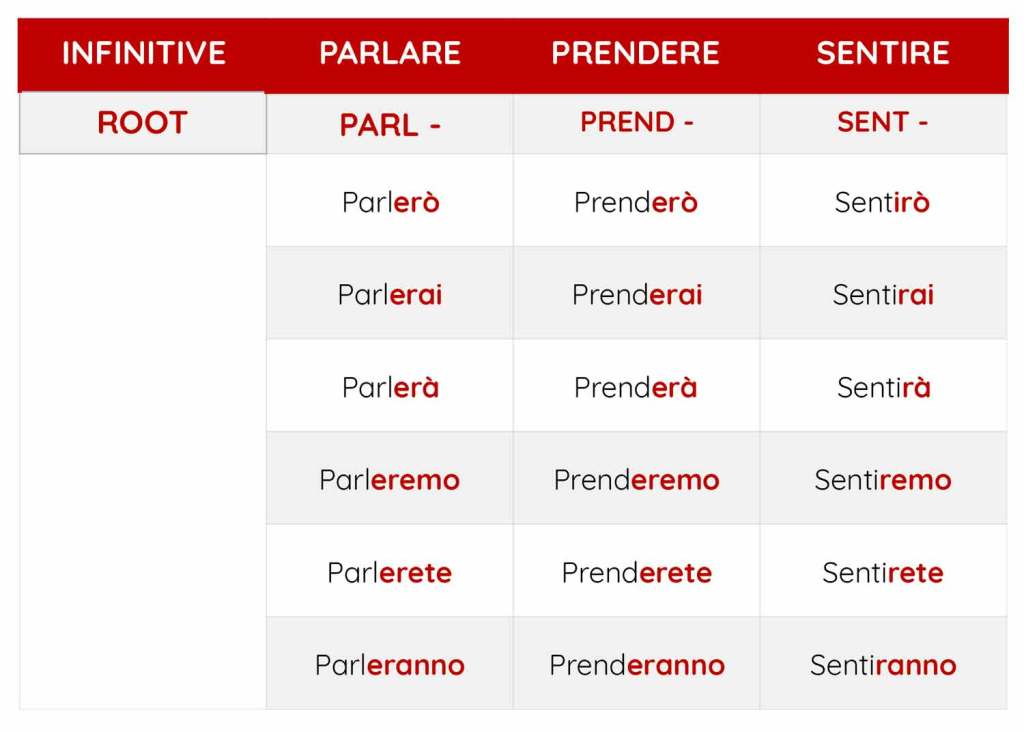Select the Parlerà cell
Screen dimensions: 1024x732
[390, 387]
